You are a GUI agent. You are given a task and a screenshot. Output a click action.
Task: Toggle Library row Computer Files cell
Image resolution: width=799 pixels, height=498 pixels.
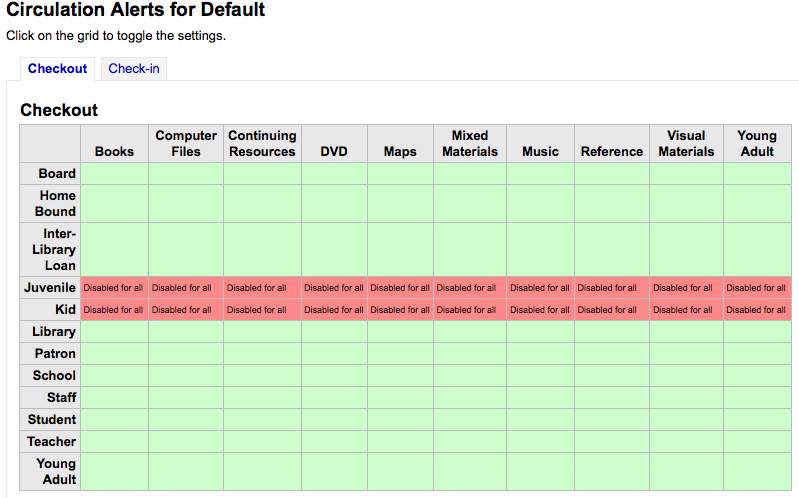tap(186, 332)
